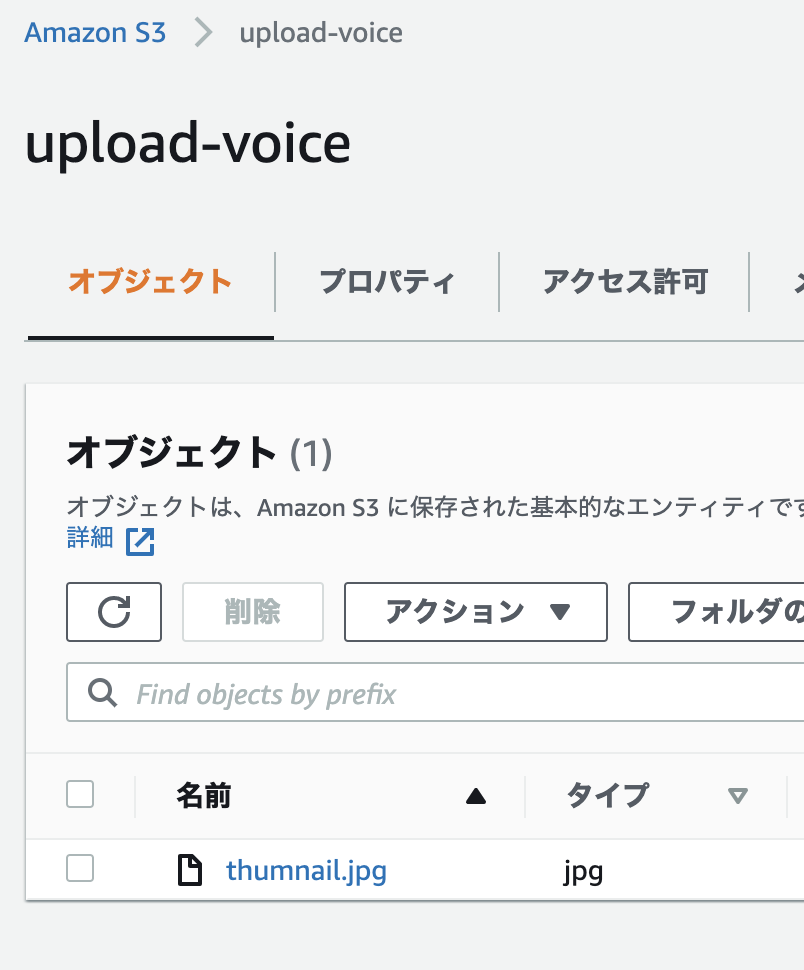The width and height of the screenshot is (804, 970).
Task: Switch to the アクセス許可 tab
Action: coord(623,282)
